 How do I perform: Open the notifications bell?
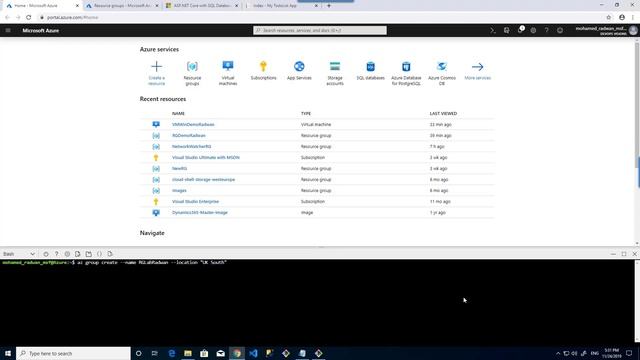tap(520, 30)
